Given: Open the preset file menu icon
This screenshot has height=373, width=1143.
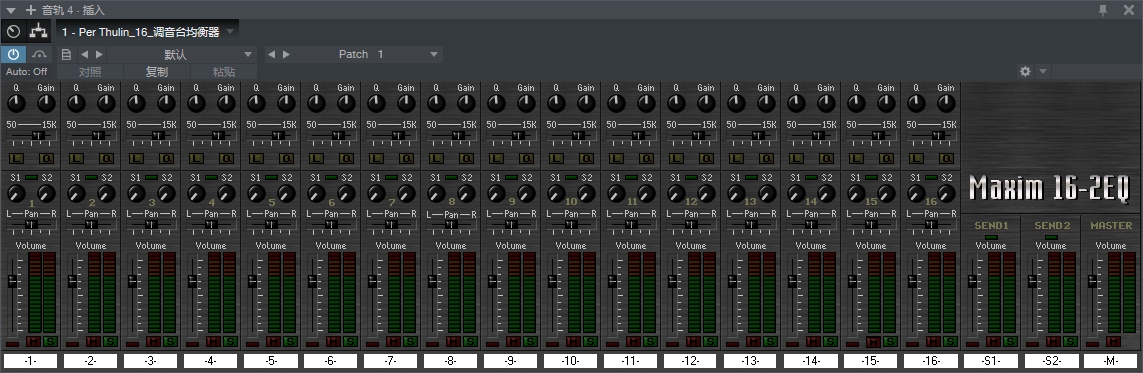Looking at the screenshot, I should pyautogui.click(x=66, y=54).
